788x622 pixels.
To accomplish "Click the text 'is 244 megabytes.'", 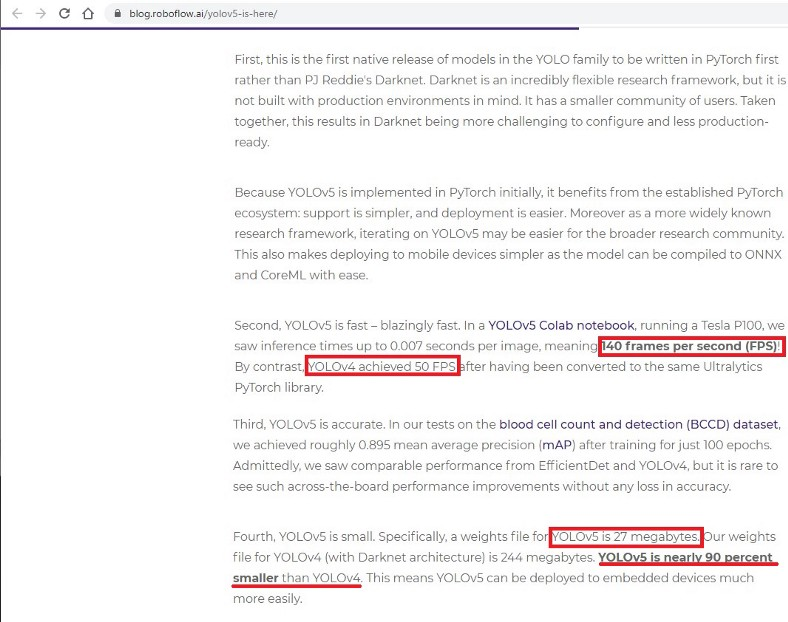I will click(x=540, y=557).
